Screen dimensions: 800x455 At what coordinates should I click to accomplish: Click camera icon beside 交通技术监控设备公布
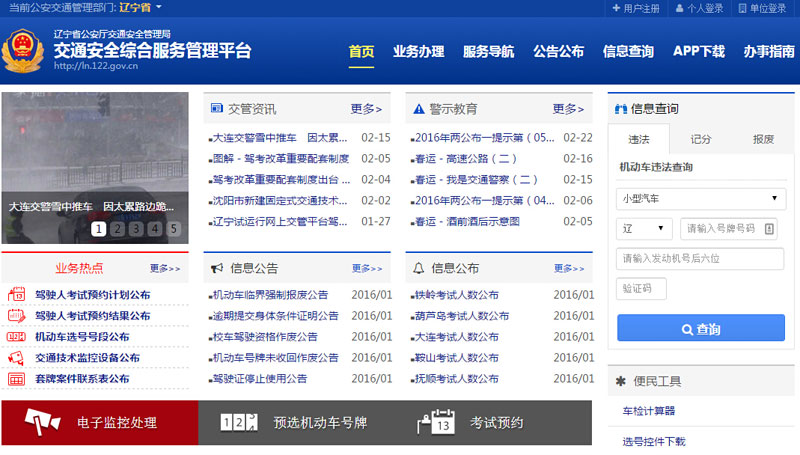16,358
